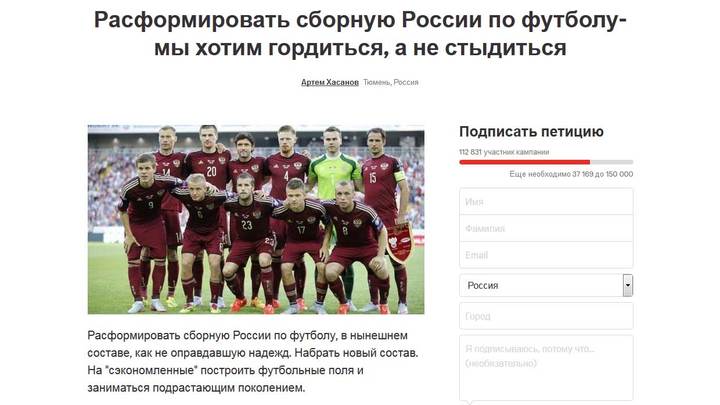This screenshot has height=405, width=720.
Task: Click the remaining signatures to 150 000 text
Action: tap(571, 174)
